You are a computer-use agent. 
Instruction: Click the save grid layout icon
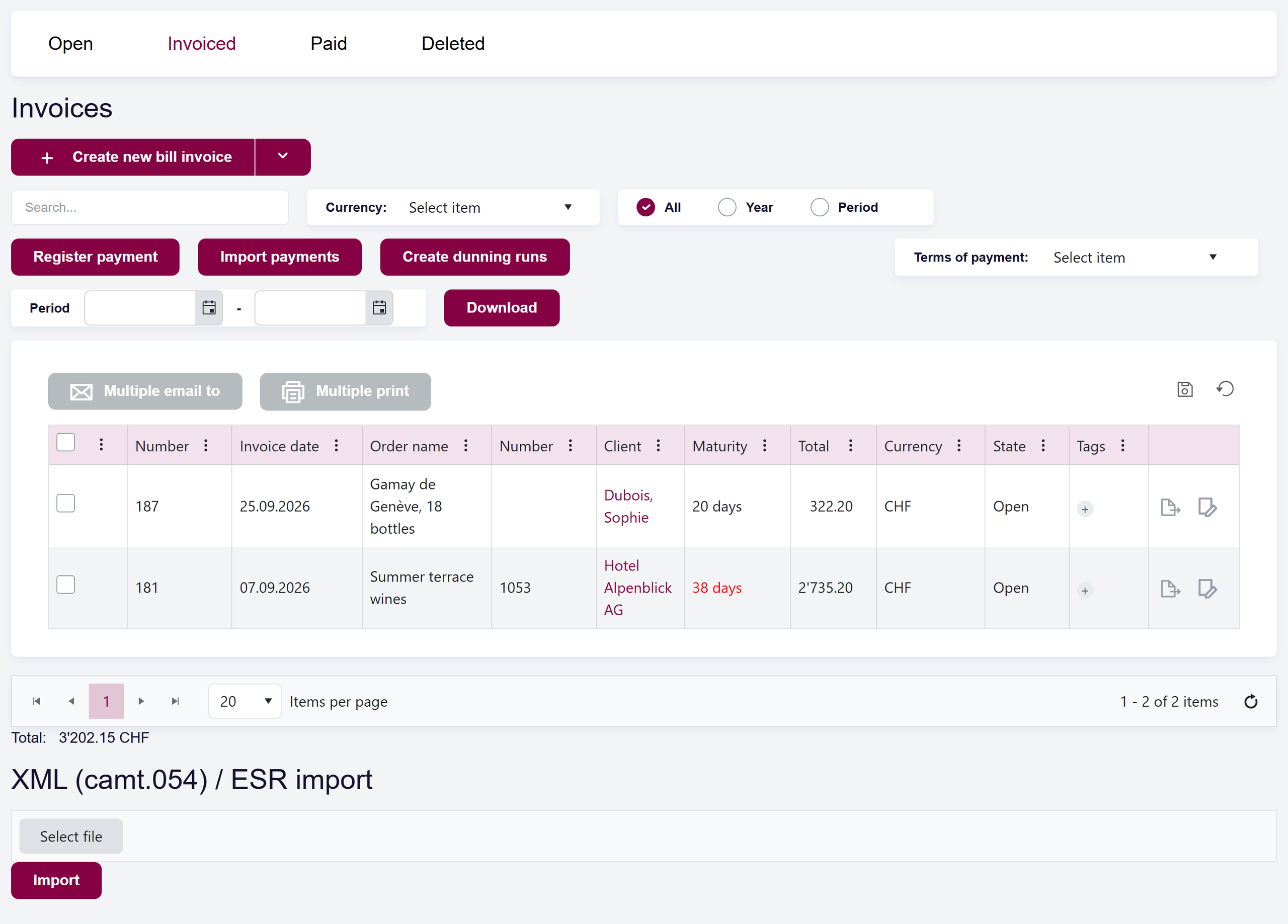pos(1185,390)
